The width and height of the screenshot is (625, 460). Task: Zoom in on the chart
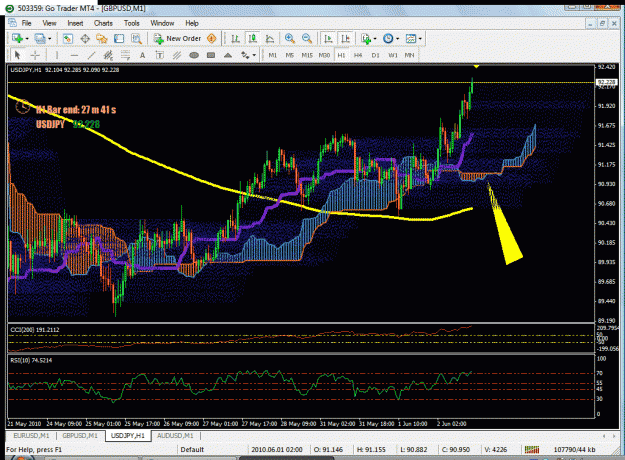click(x=290, y=39)
